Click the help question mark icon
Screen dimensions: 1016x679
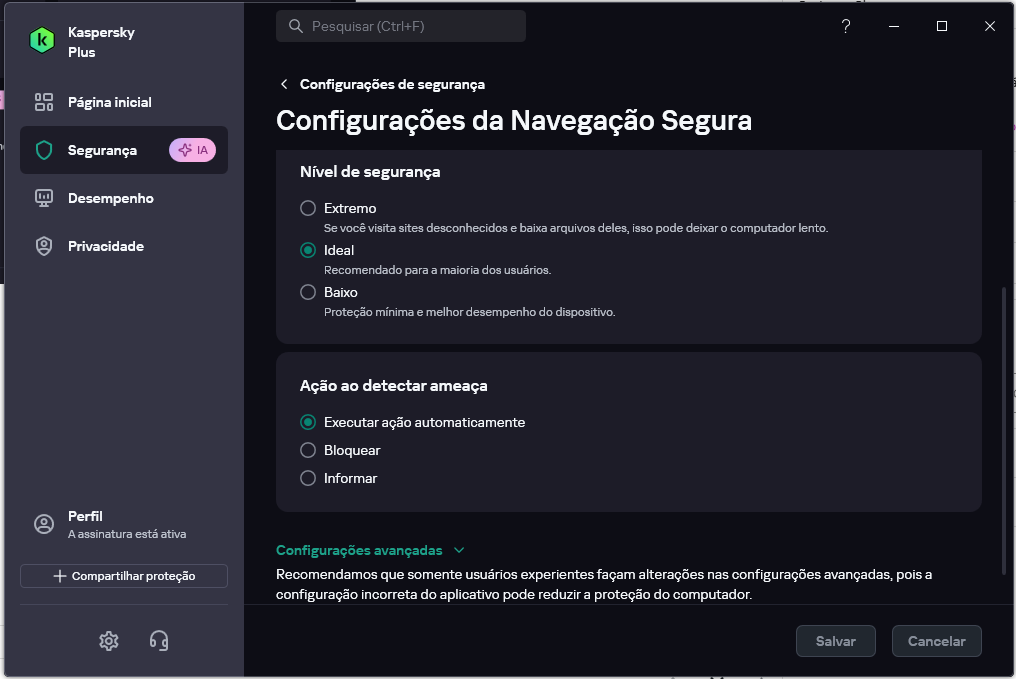click(x=845, y=27)
